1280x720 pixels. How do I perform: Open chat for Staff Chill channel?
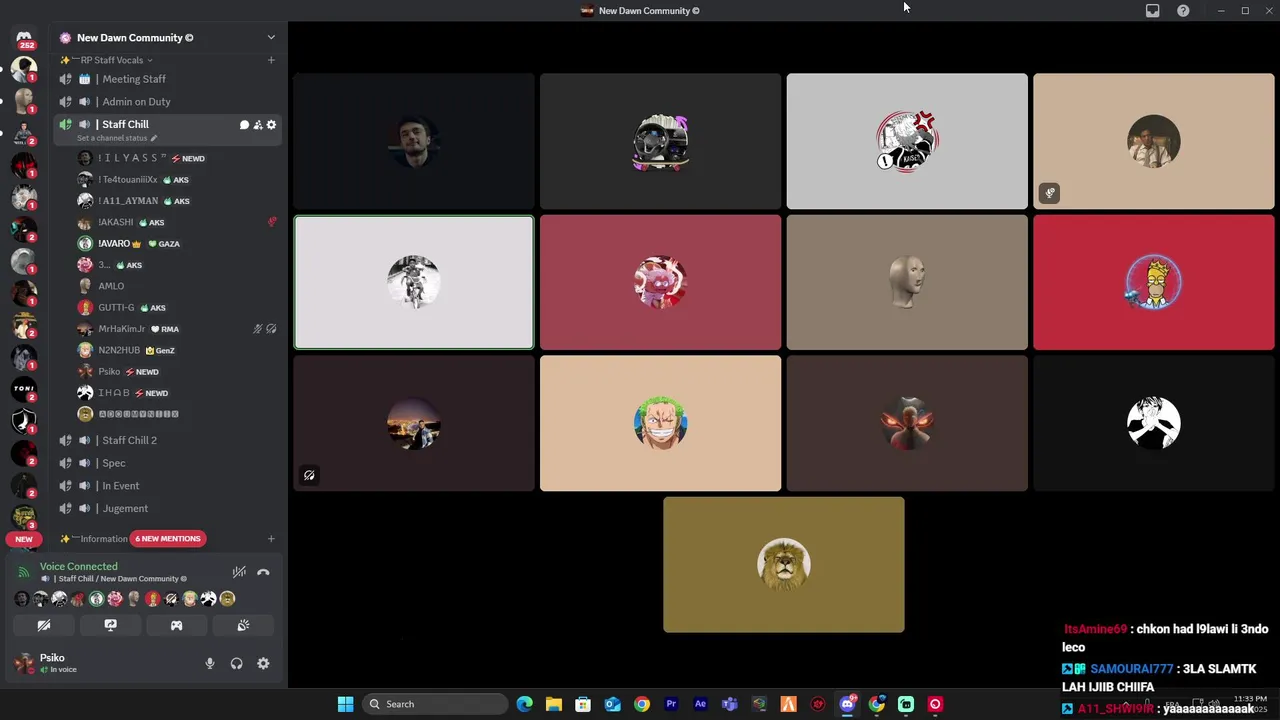click(x=244, y=125)
